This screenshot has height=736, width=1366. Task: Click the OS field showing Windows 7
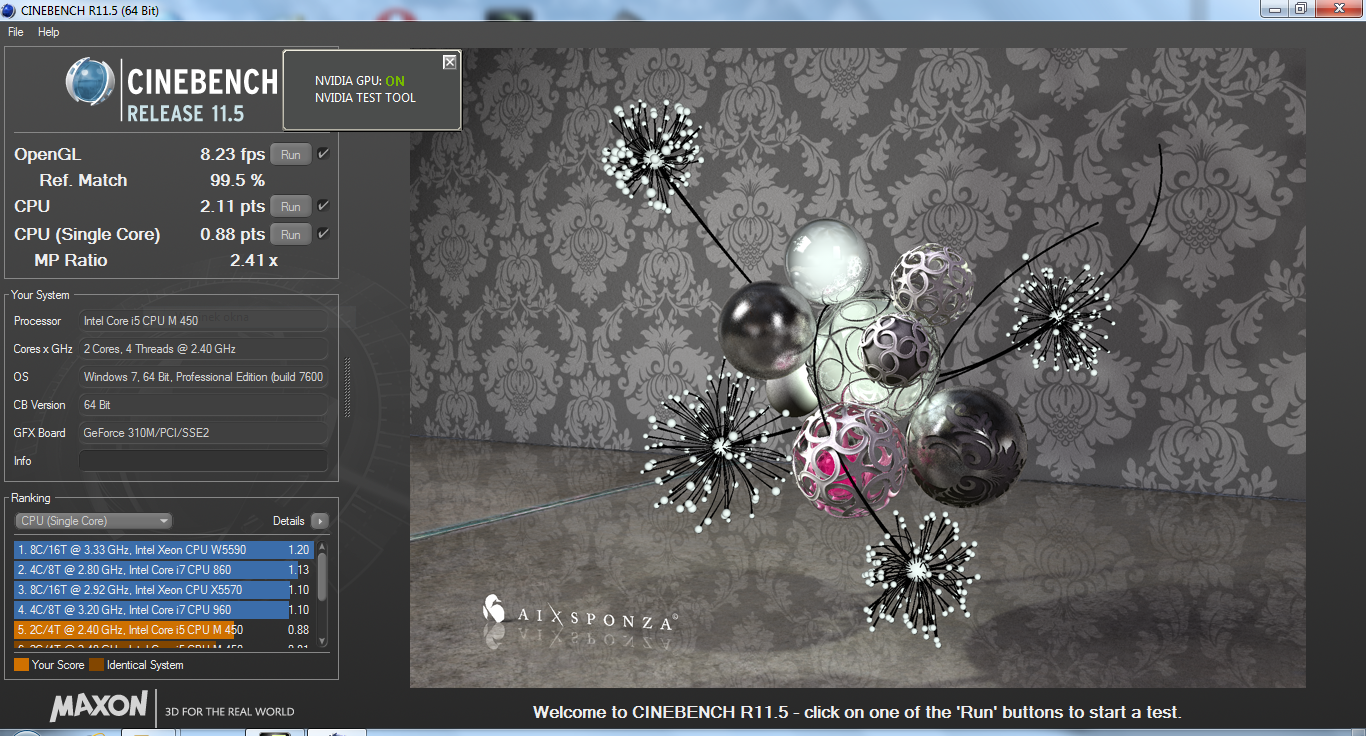pyautogui.click(x=203, y=377)
